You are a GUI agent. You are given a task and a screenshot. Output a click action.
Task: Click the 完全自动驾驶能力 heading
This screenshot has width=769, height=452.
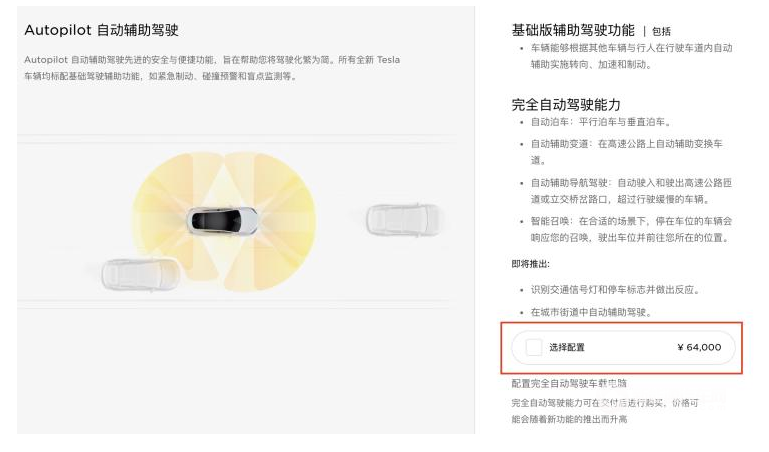point(566,104)
